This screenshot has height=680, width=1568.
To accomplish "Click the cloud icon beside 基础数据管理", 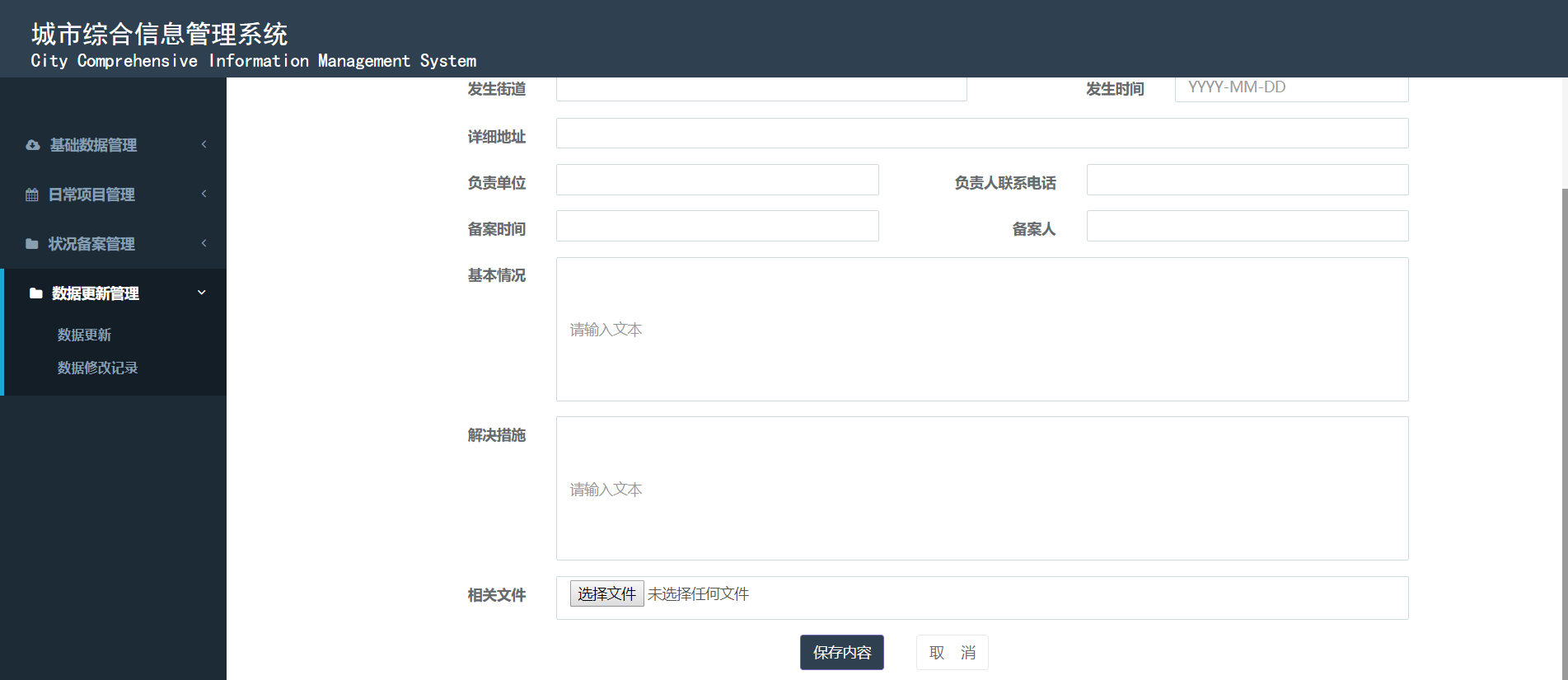I will tap(32, 145).
